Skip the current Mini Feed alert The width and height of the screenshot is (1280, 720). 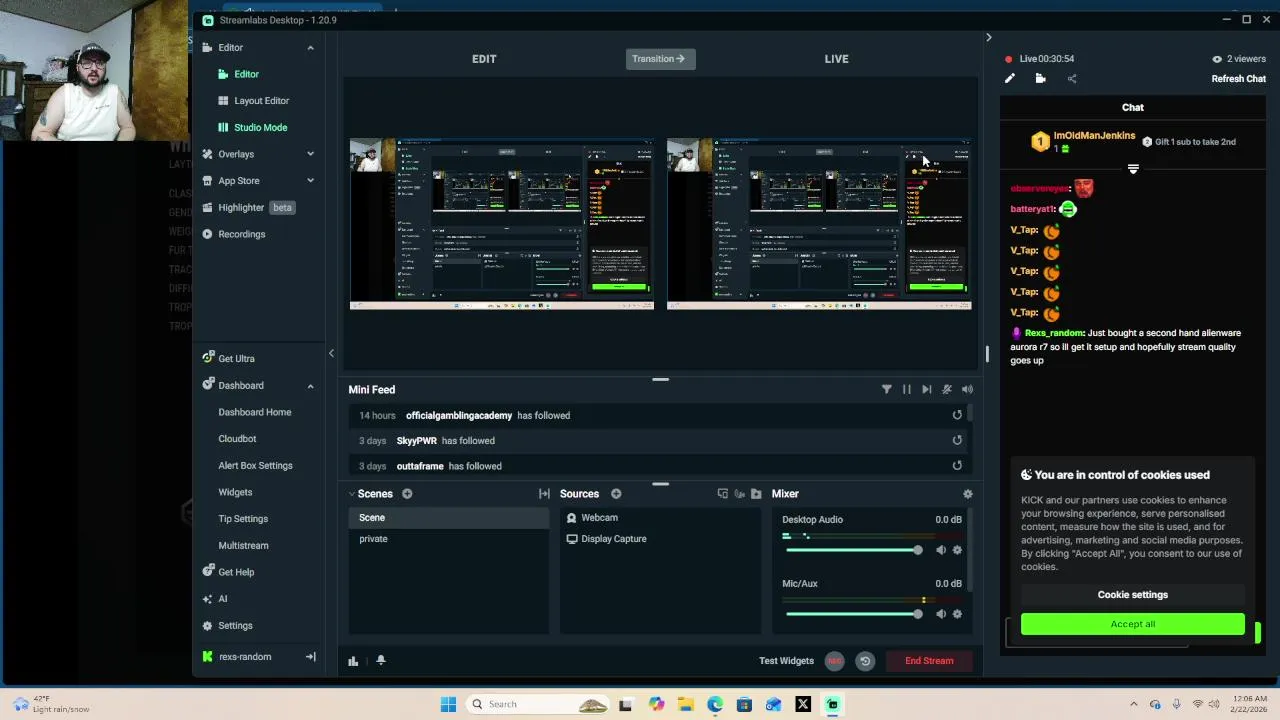tap(927, 390)
